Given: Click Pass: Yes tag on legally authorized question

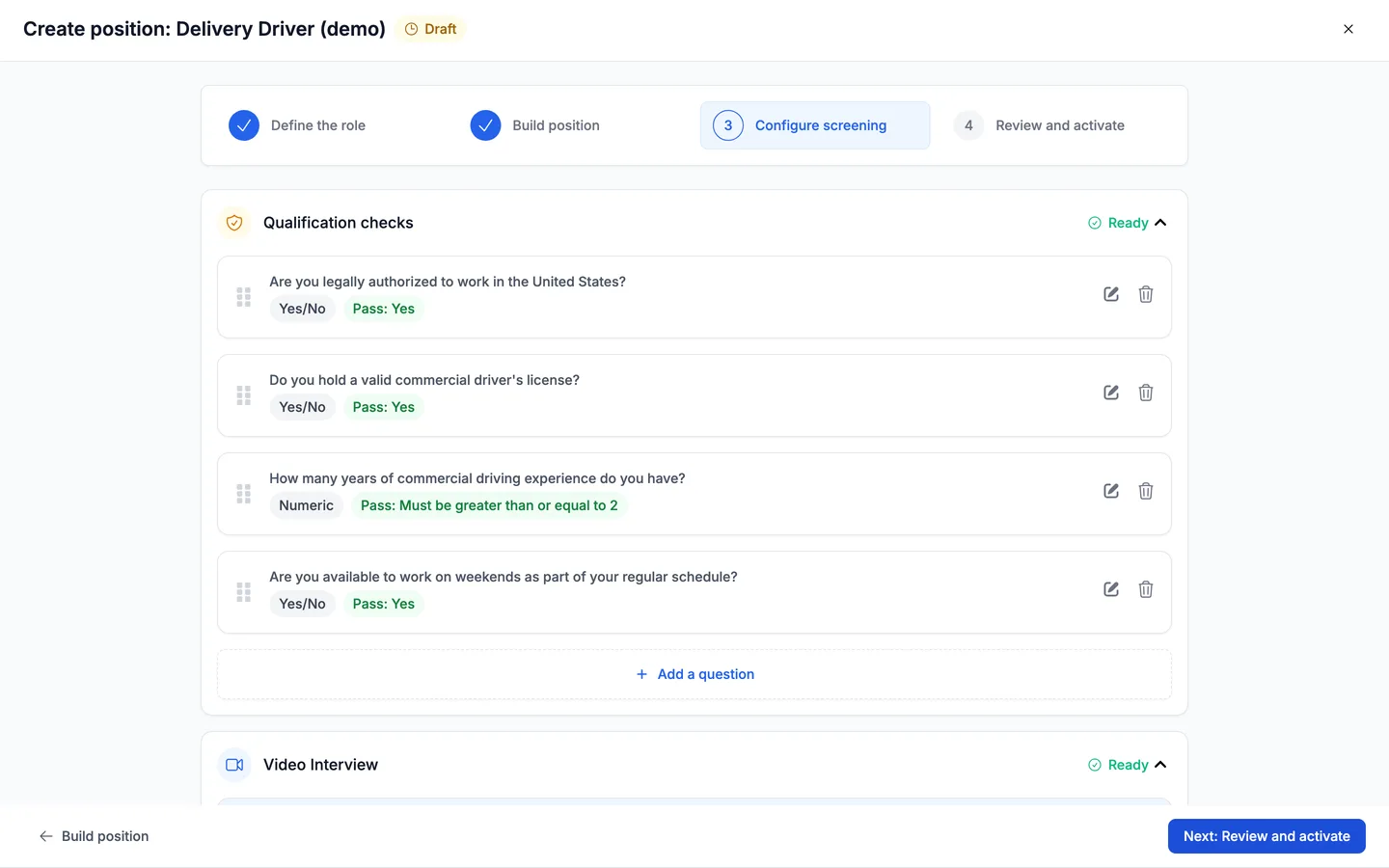Looking at the screenshot, I should [x=384, y=309].
